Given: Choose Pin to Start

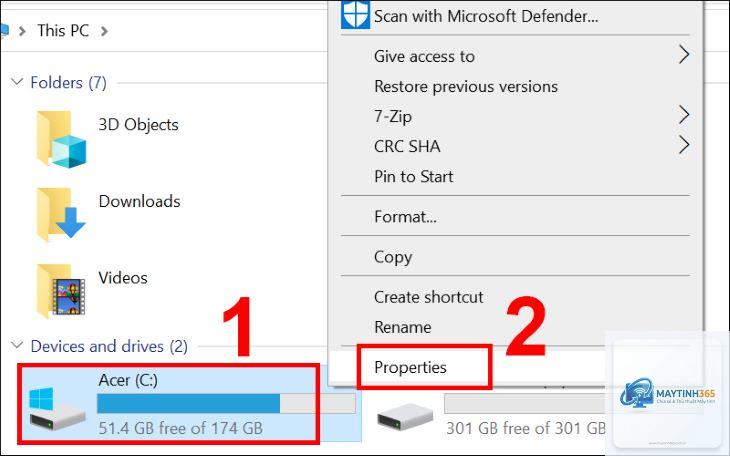Looking at the screenshot, I should [x=413, y=177].
